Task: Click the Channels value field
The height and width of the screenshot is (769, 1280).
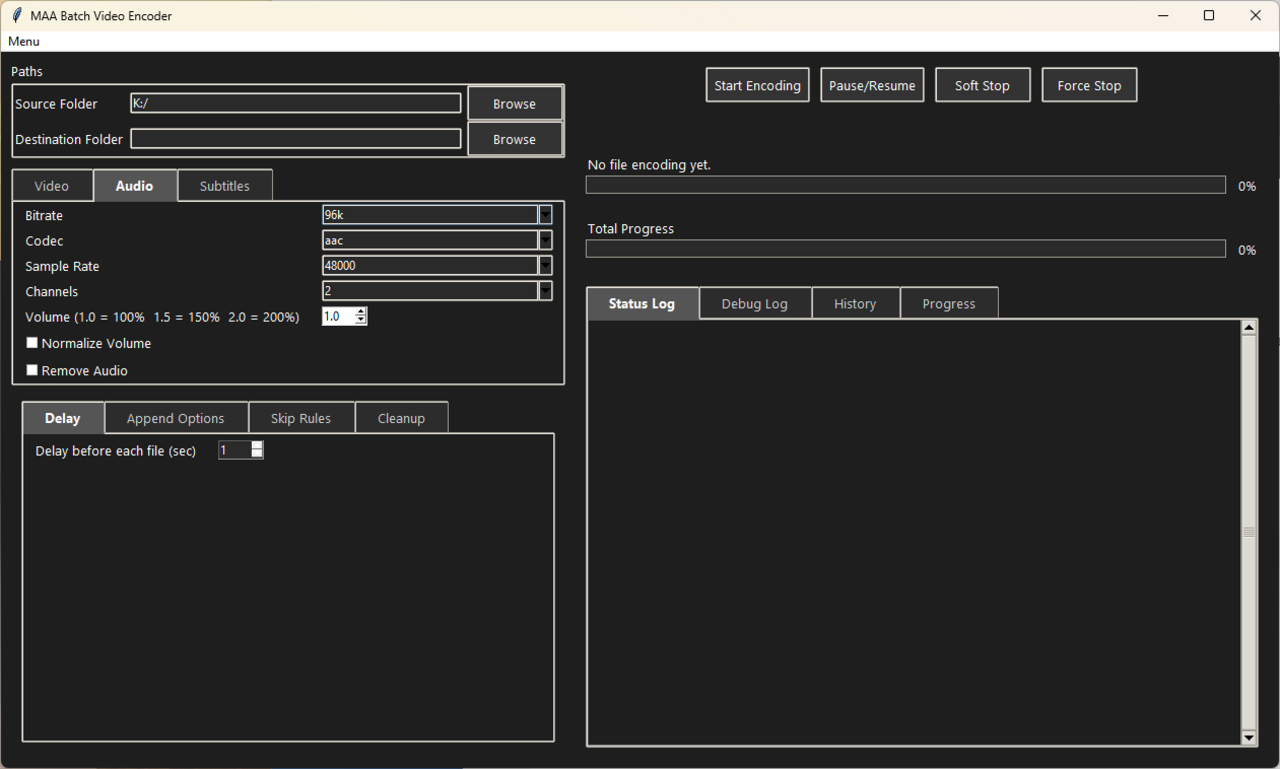Action: click(430, 291)
